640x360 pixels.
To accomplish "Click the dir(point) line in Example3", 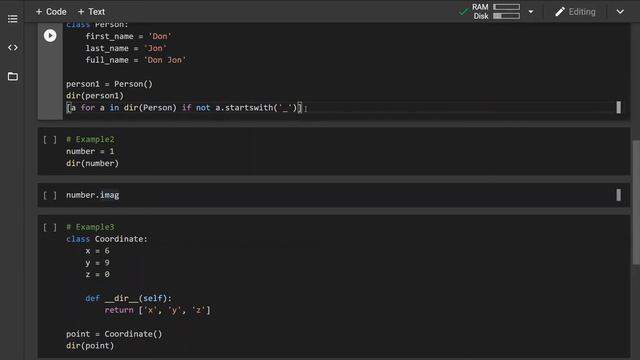I will [90, 346].
